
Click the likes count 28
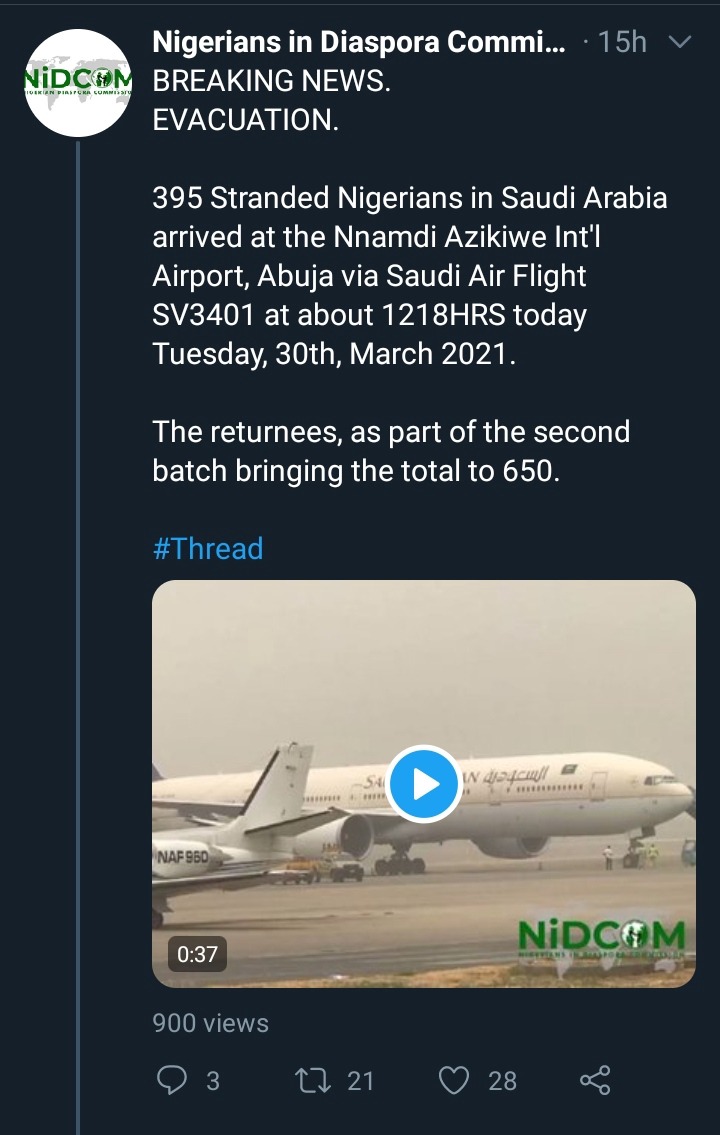(x=502, y=1081)
